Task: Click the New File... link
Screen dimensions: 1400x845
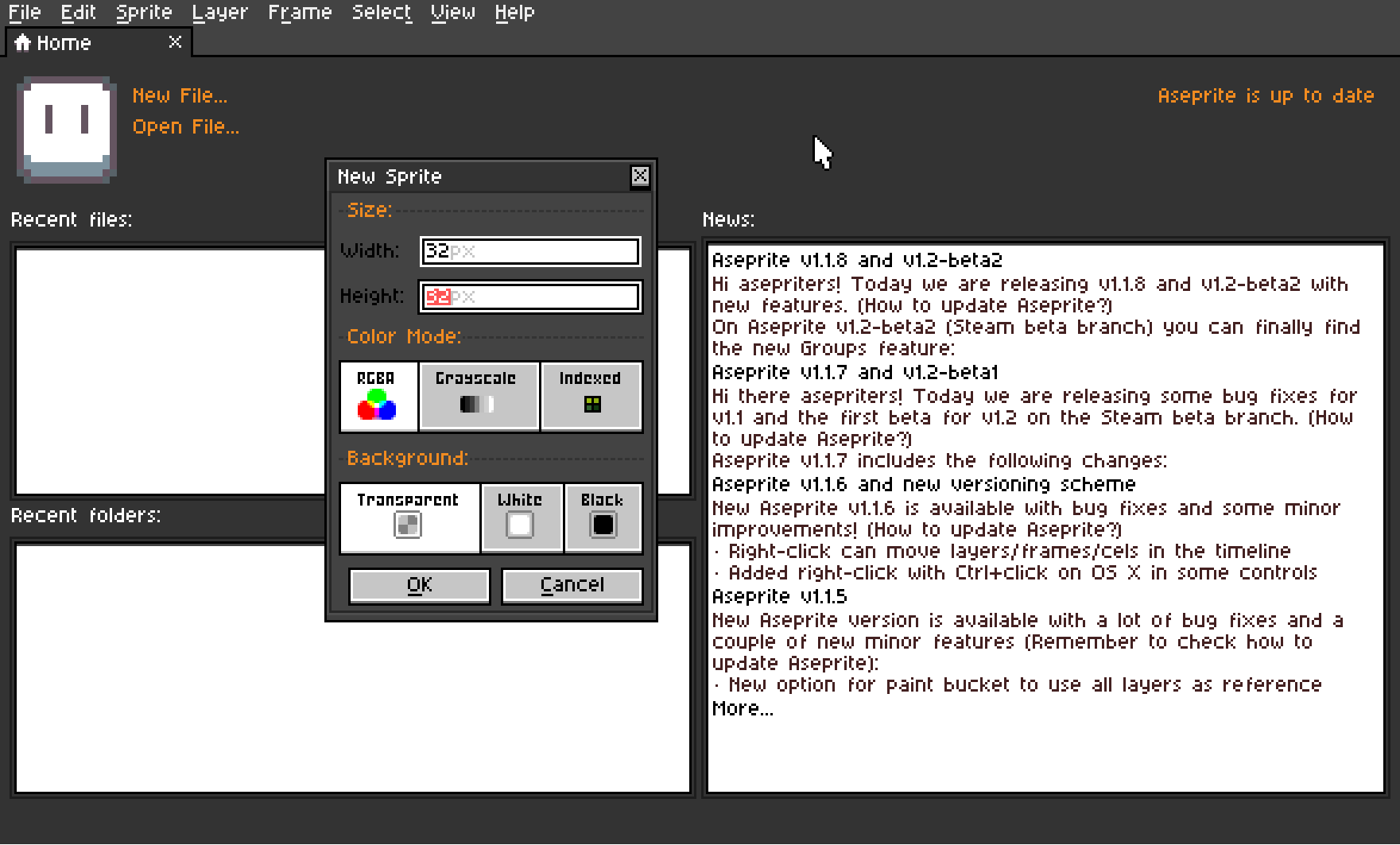Action: click(x=180, y=96)
